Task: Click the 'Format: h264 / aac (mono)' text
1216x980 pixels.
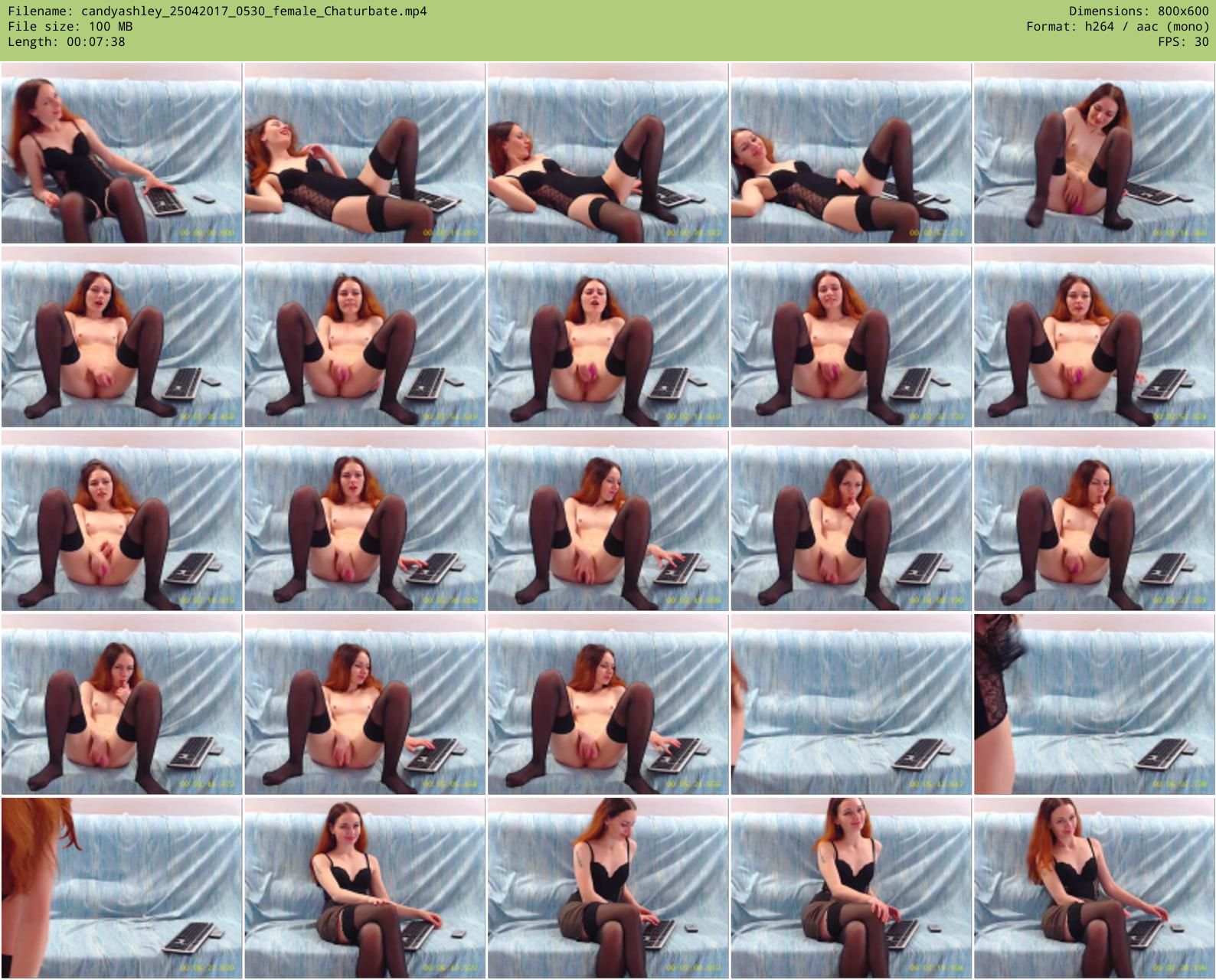Action: (1118, 26)
